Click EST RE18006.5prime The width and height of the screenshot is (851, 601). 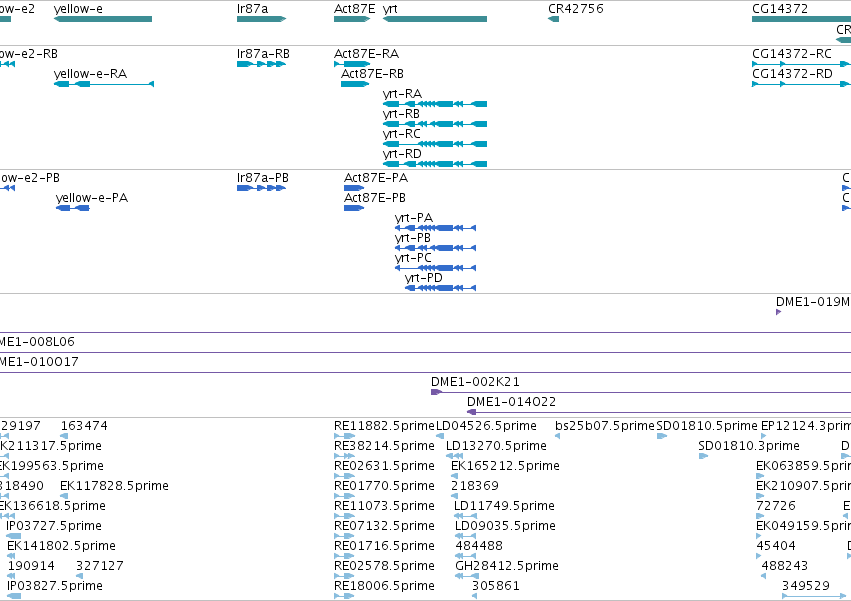(384, 586)
